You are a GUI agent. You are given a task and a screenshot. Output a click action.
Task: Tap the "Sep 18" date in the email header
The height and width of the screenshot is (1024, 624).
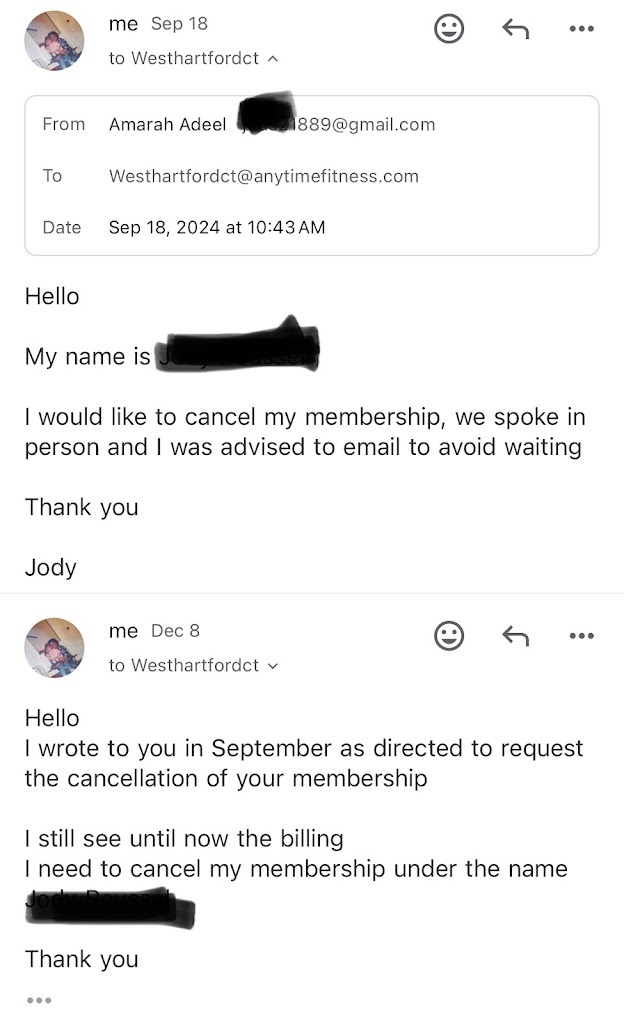coord(179,24)
